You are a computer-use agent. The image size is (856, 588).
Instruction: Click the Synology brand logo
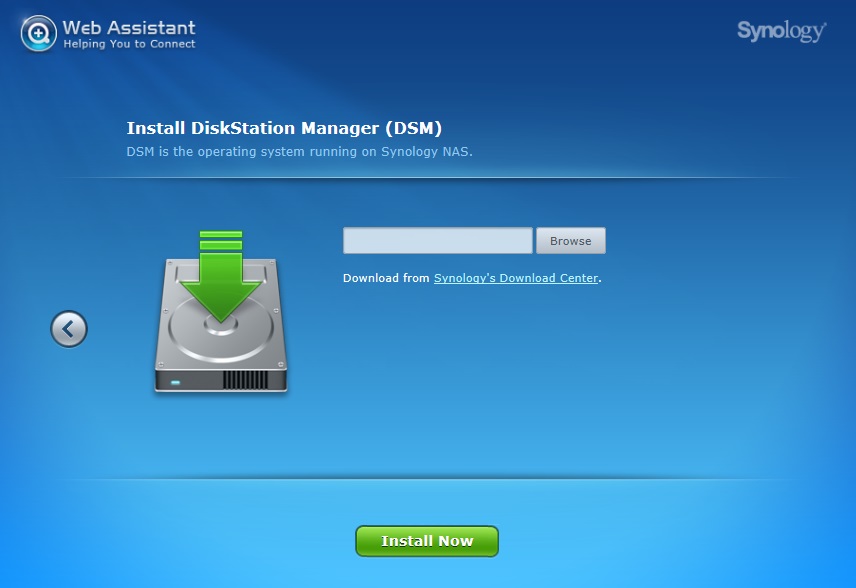pos(781,31)
